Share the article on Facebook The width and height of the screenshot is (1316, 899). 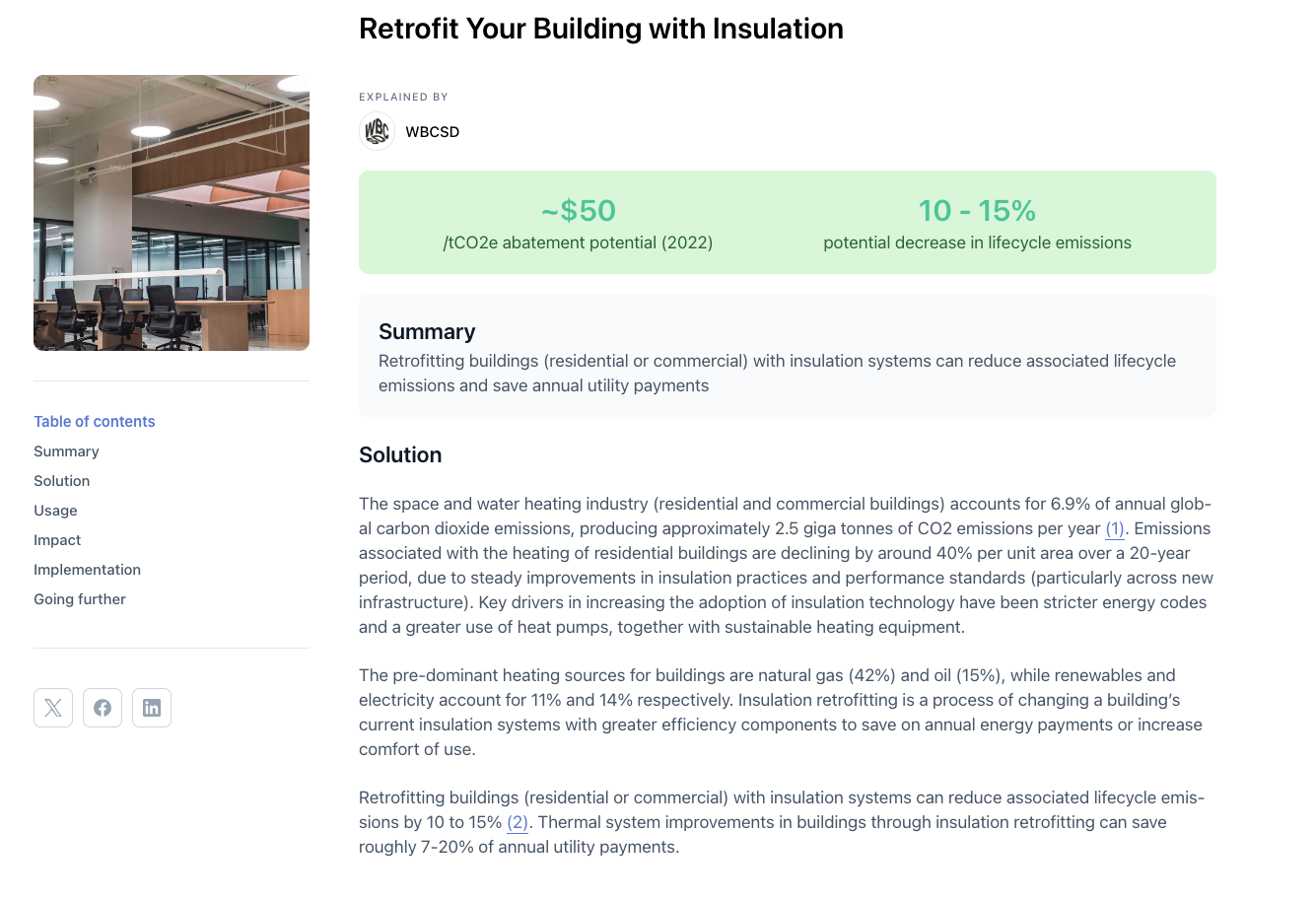103,708
